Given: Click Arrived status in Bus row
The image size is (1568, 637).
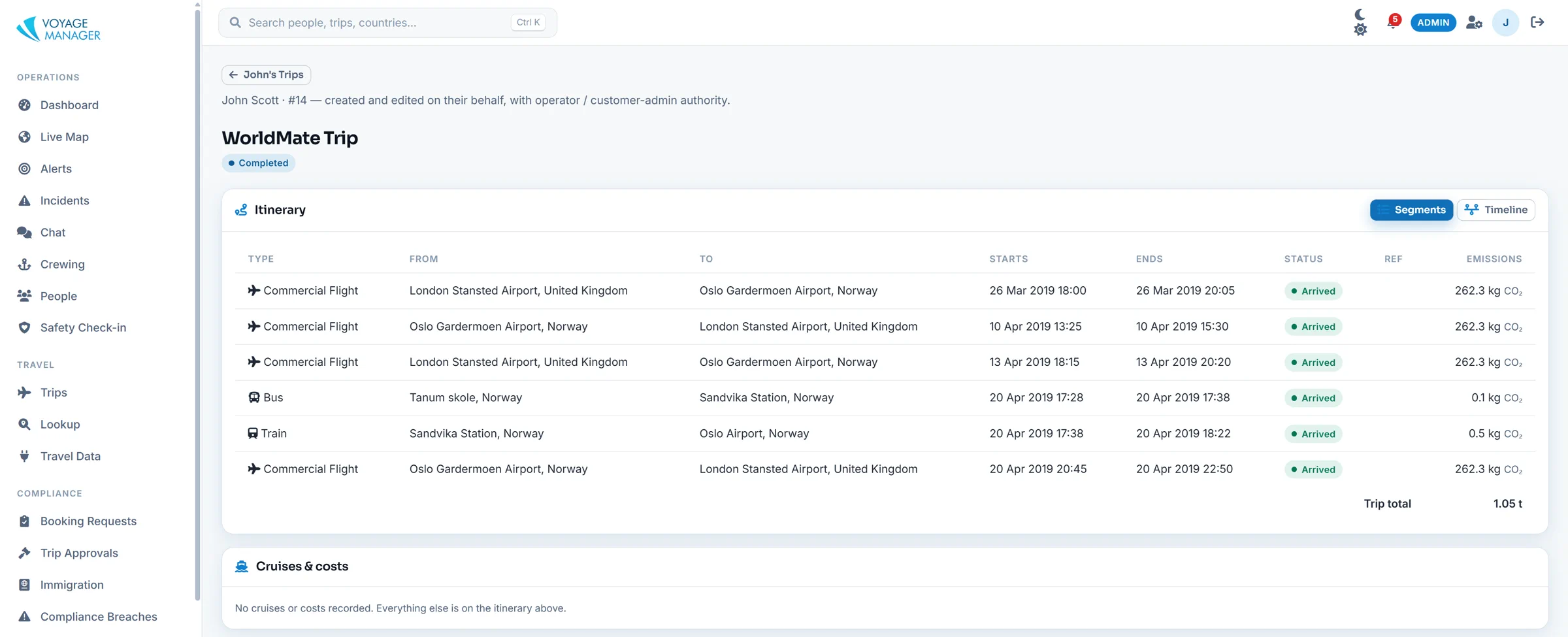Looking at the screenshot, I should coord(1313,398).
